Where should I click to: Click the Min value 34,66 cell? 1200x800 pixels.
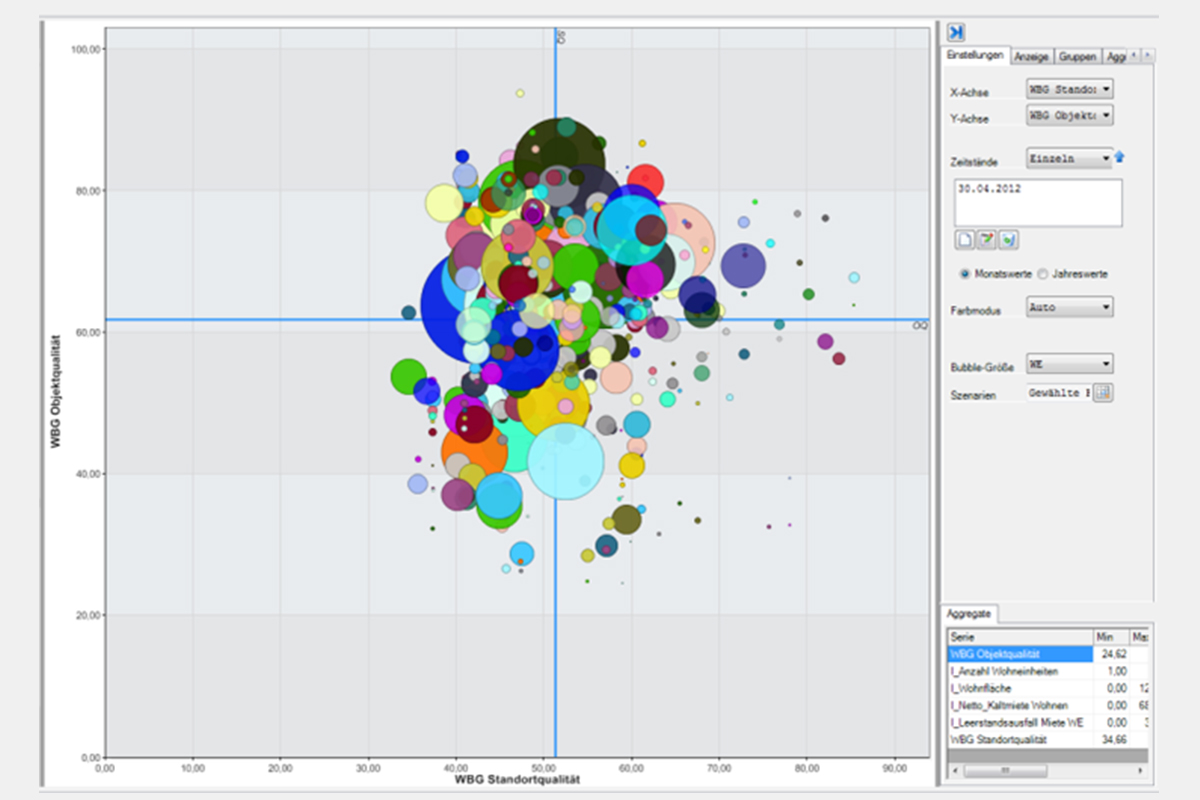(x=1110, y=739)
